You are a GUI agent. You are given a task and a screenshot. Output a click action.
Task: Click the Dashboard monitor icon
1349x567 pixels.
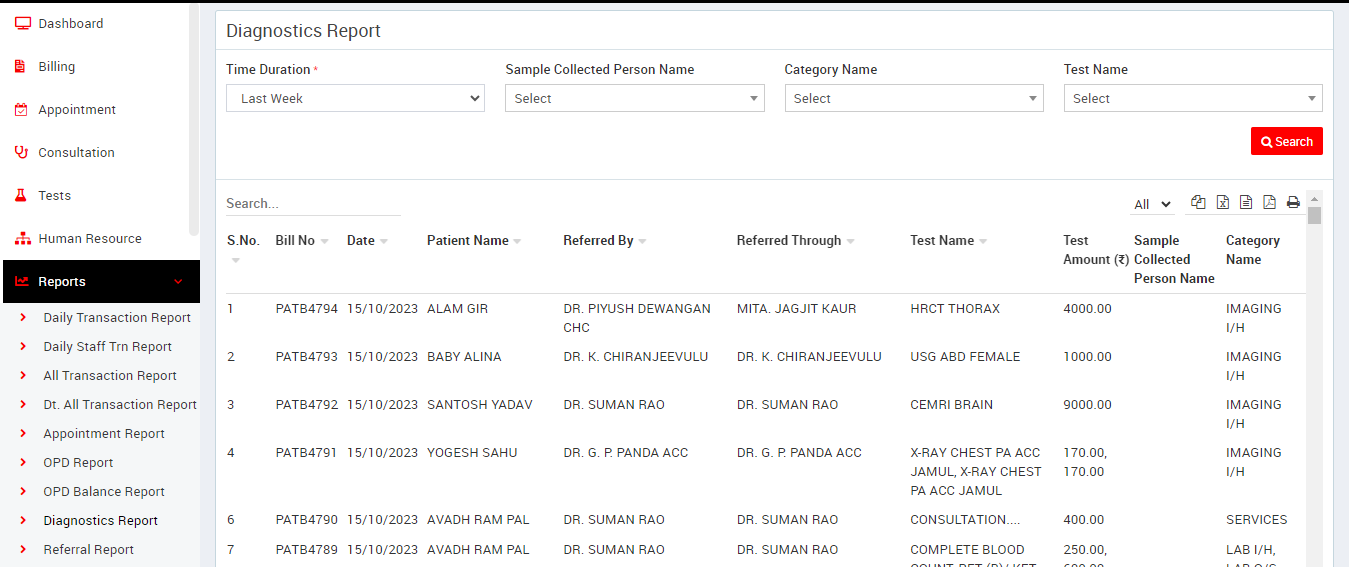[22, 23]
